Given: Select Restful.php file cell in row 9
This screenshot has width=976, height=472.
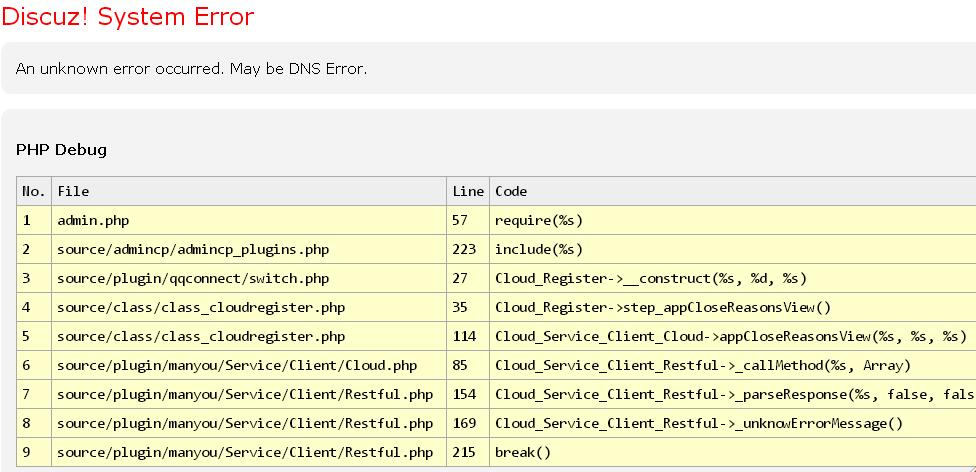Looking at the screenshot, I should click(x=249, y=452).
